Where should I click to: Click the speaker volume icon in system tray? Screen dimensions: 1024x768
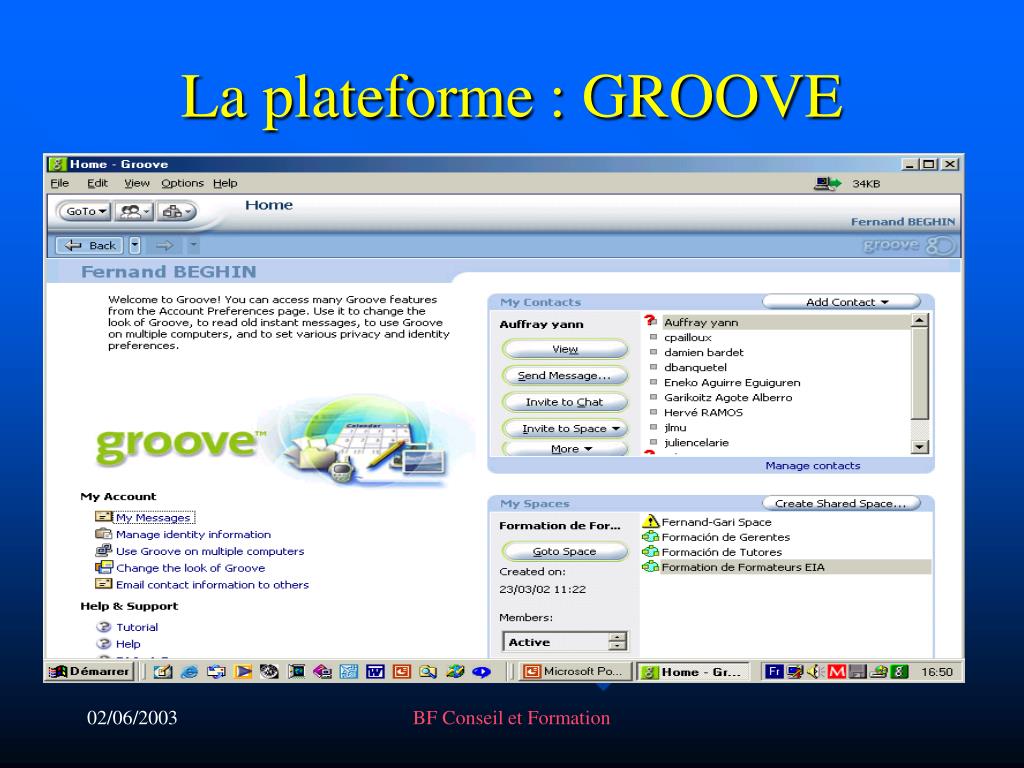click(814, 671)
